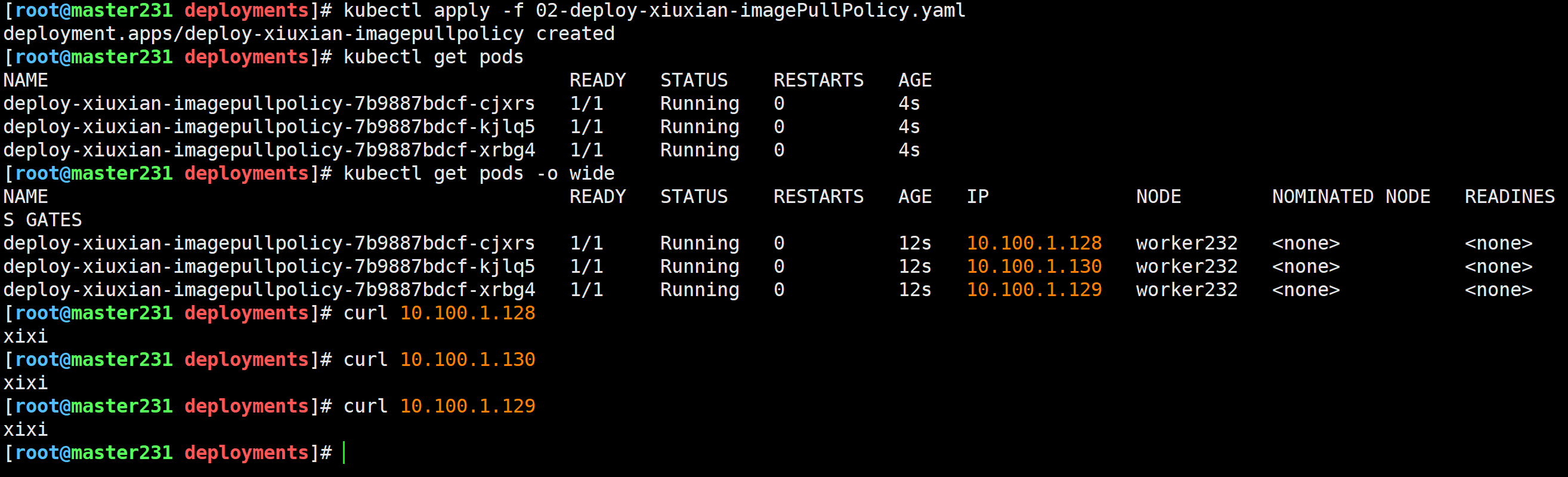Click worker232 node for the kjlq5 pod

tap(1187, 267)
